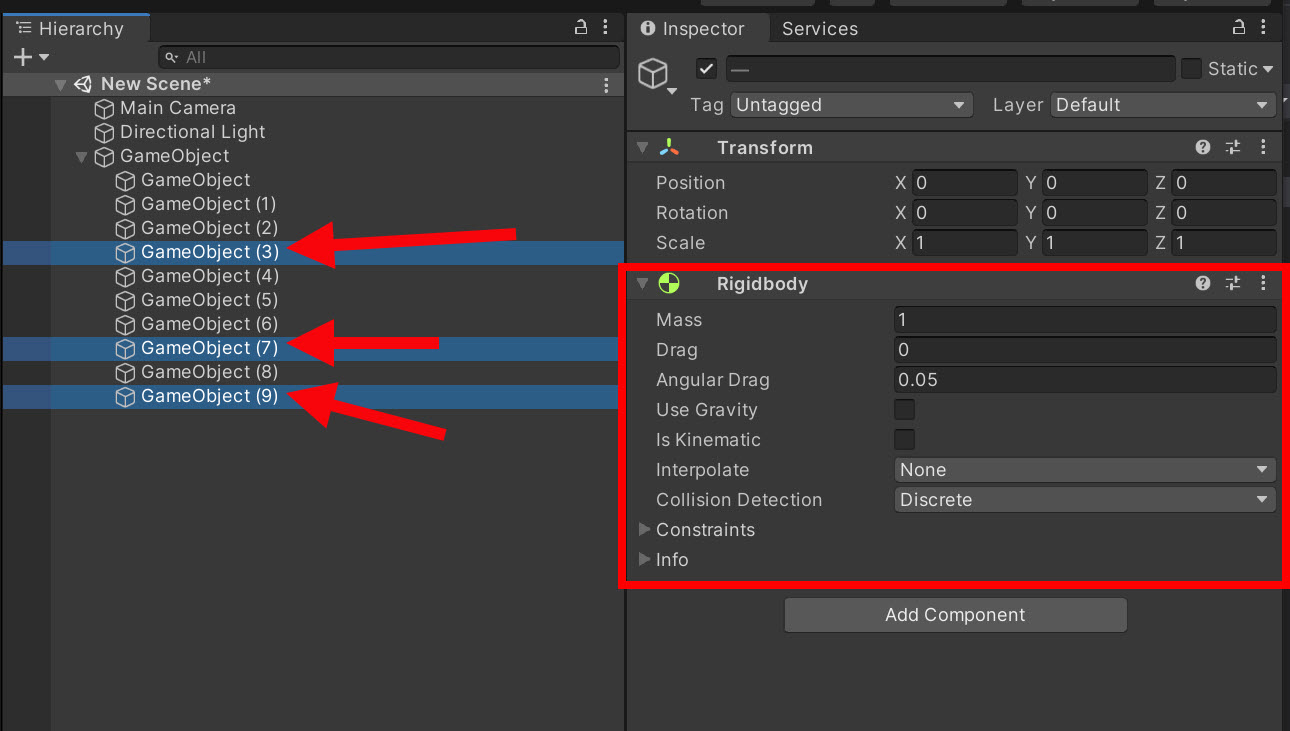Switch to the Services tab
Image resolution: width=1290 pixels, height=731 pixels.
820,29
